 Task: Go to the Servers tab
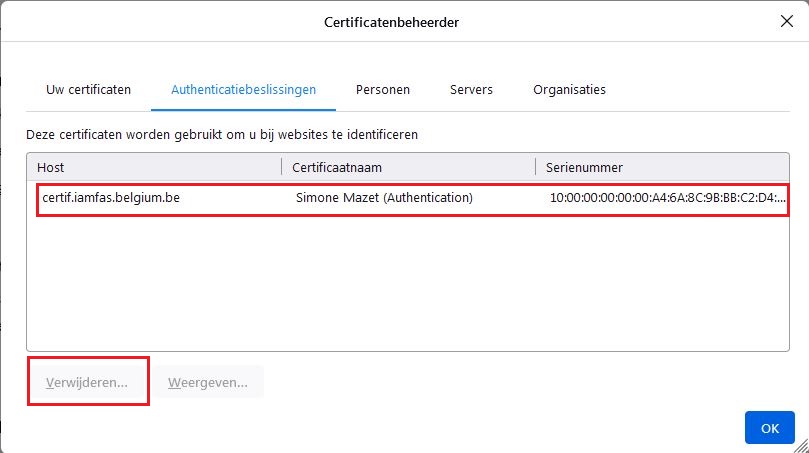[471, 89]
